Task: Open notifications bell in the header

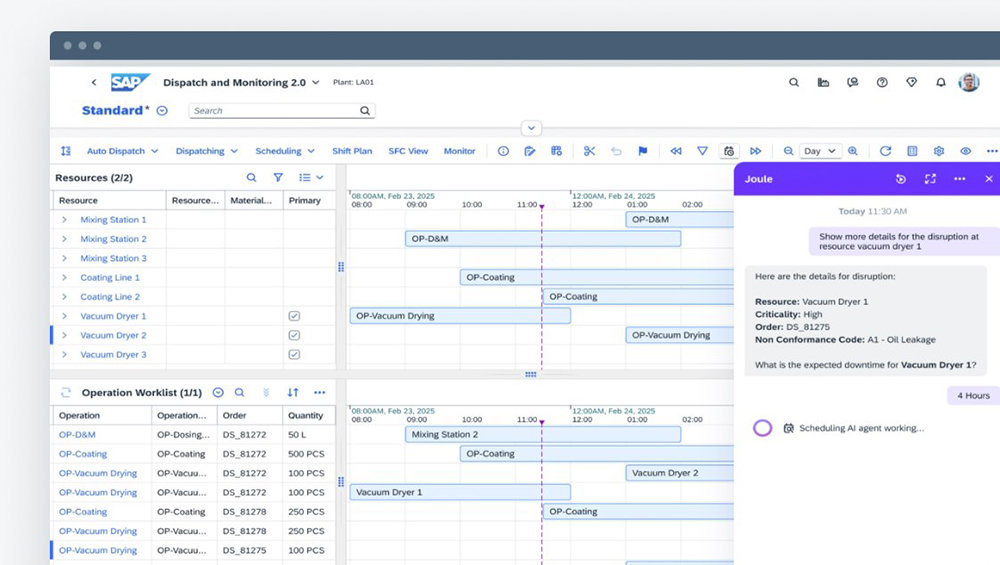Action: coord(940,83)
